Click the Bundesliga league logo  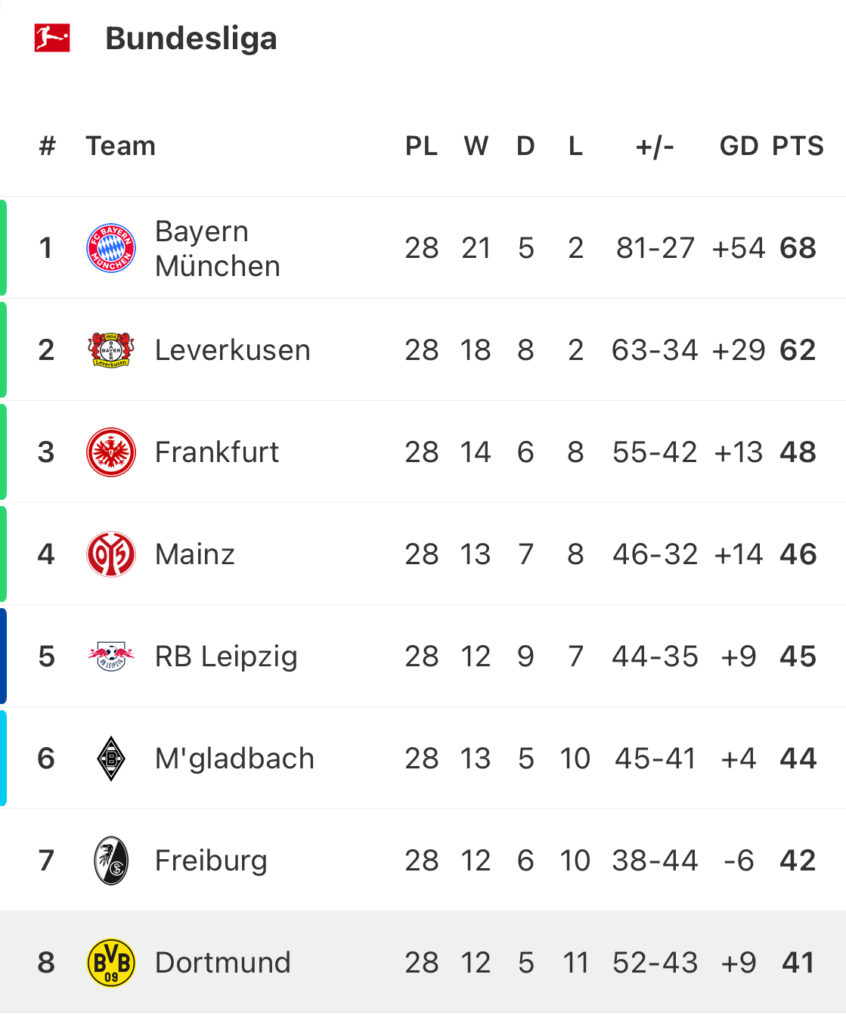[52, 38]
